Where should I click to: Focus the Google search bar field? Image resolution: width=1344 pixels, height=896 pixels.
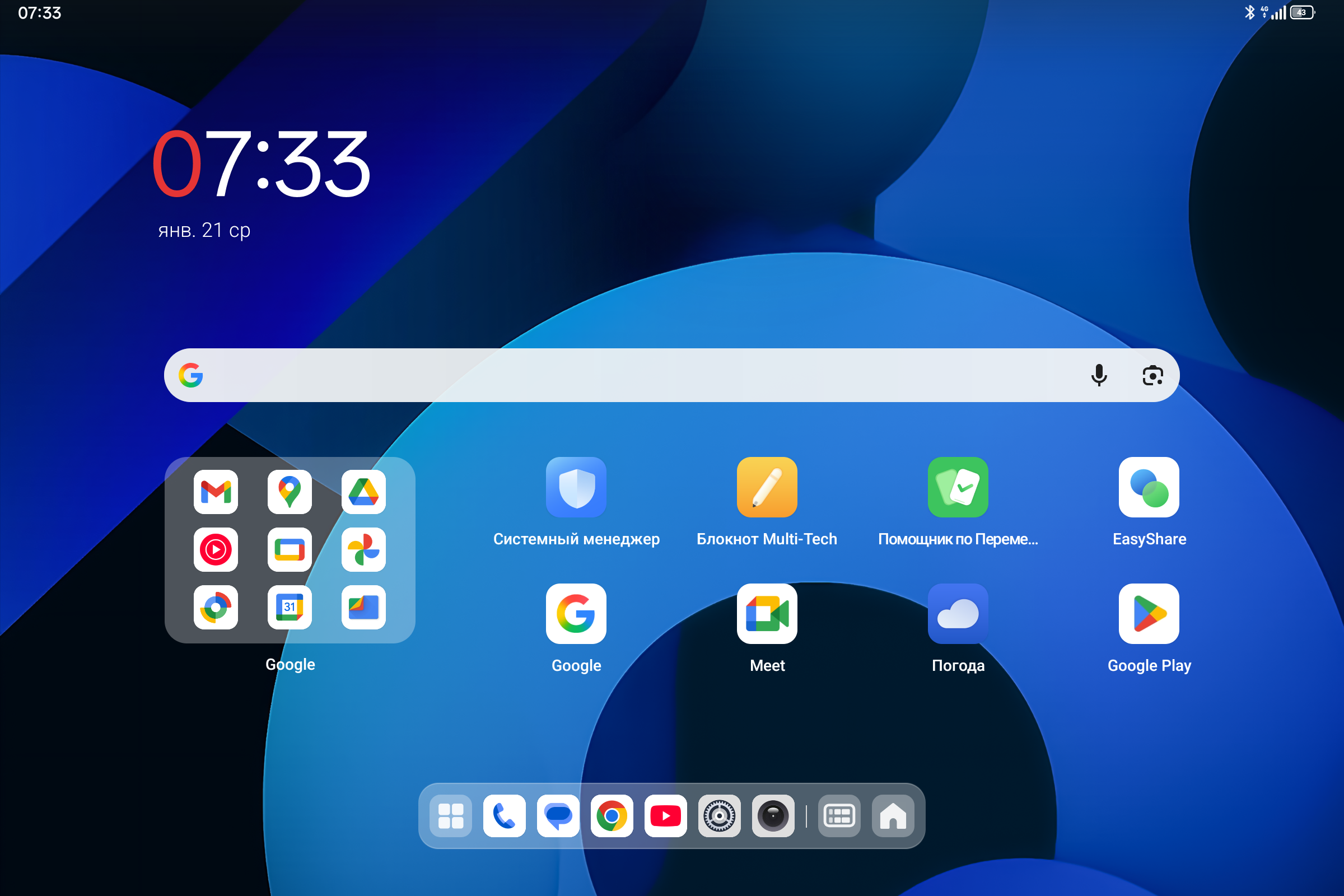click(x=672, y=375)
